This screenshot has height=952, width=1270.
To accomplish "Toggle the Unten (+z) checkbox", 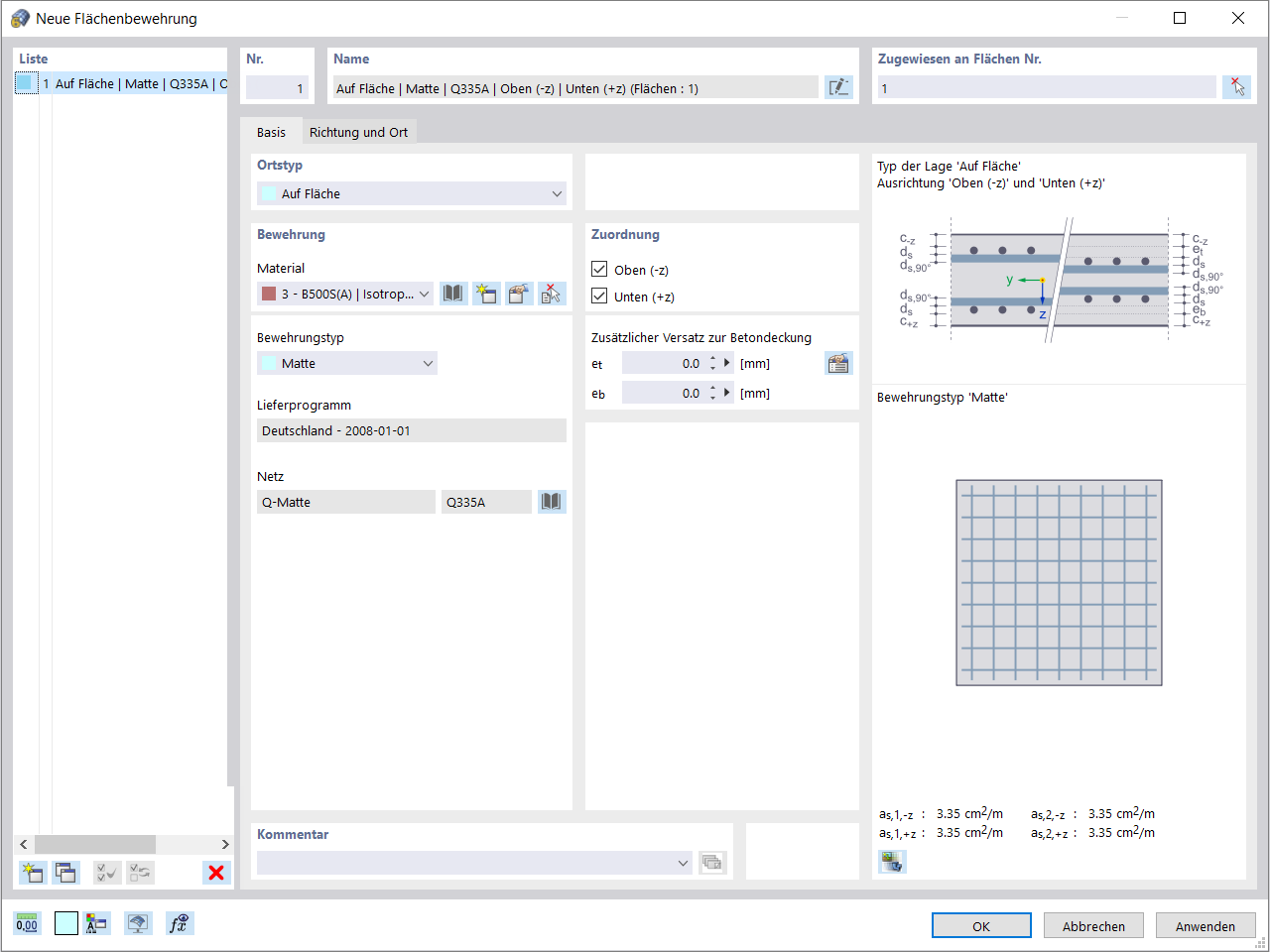I will point(599,296).
